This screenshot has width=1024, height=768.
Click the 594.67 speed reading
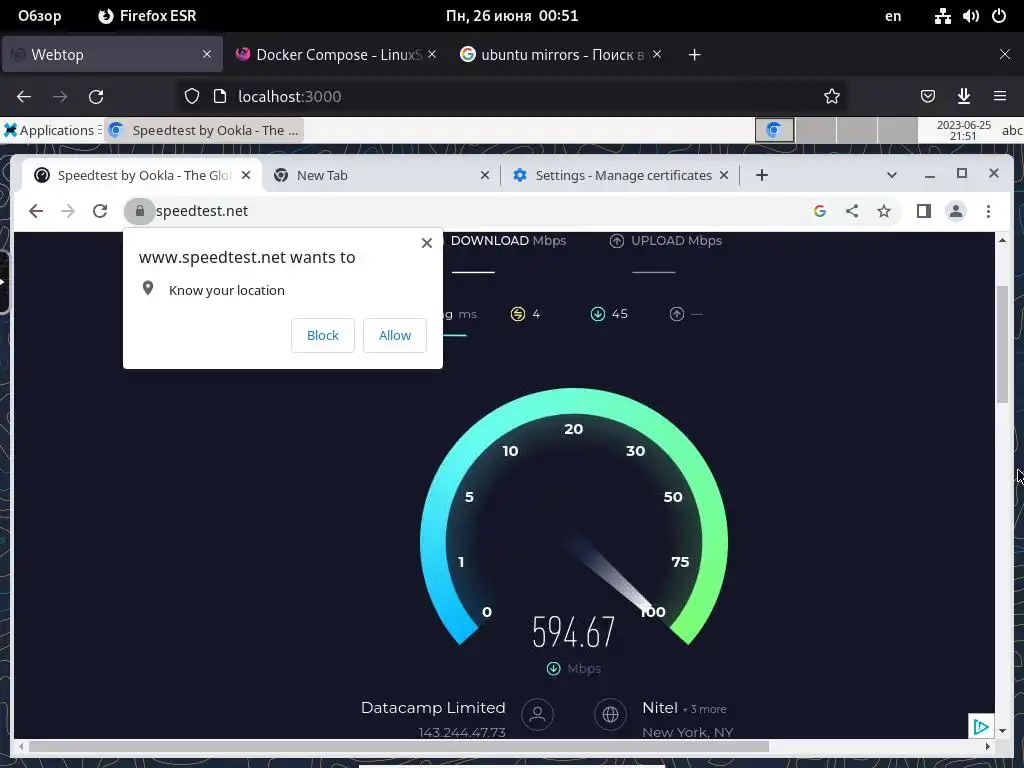pyautogui.click(x=573, y=632)
